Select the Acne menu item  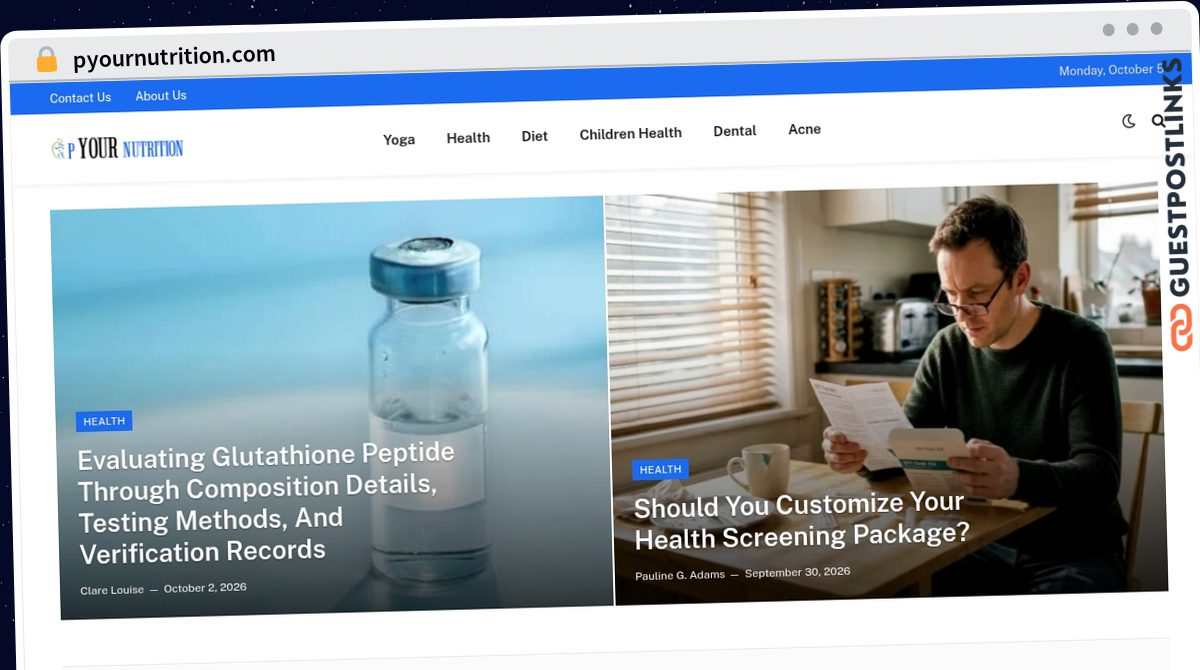805,129
